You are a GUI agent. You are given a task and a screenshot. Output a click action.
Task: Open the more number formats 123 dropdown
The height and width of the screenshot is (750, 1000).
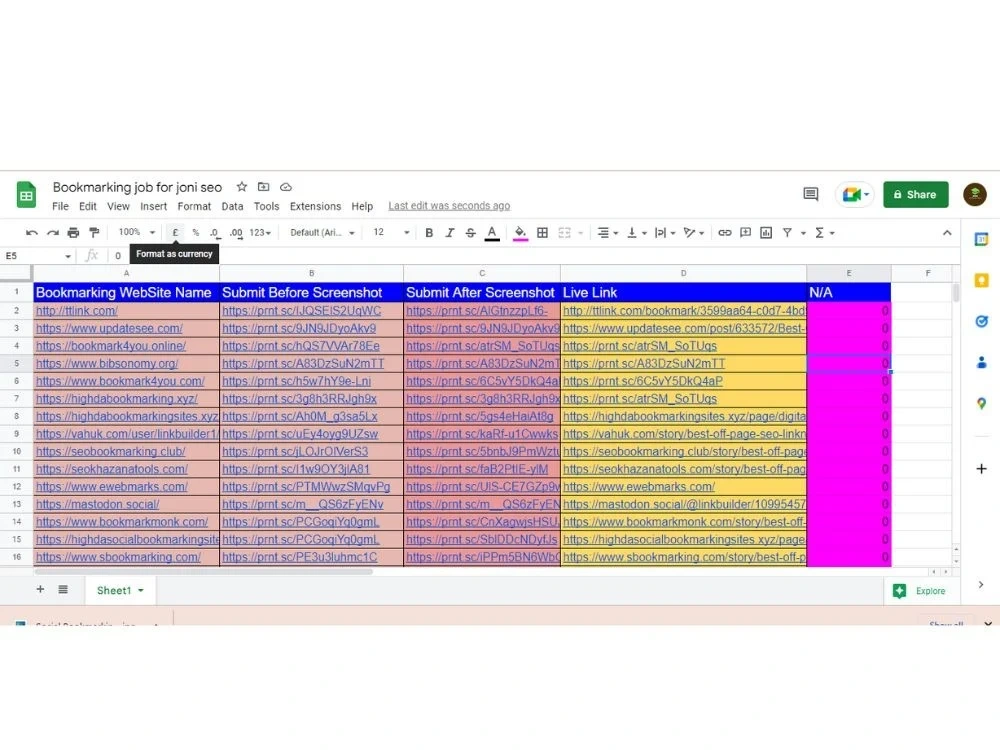pyautogui.click(x=260, y=233)
